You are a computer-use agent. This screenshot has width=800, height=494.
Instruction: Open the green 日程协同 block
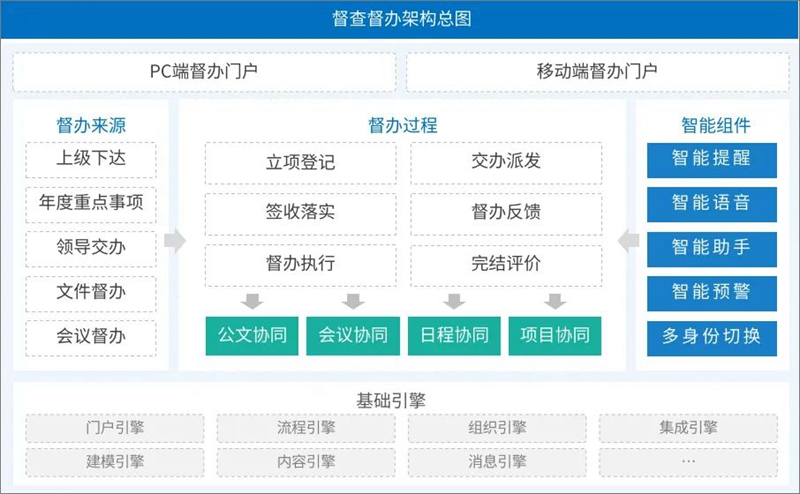click(x=454, y=335)
